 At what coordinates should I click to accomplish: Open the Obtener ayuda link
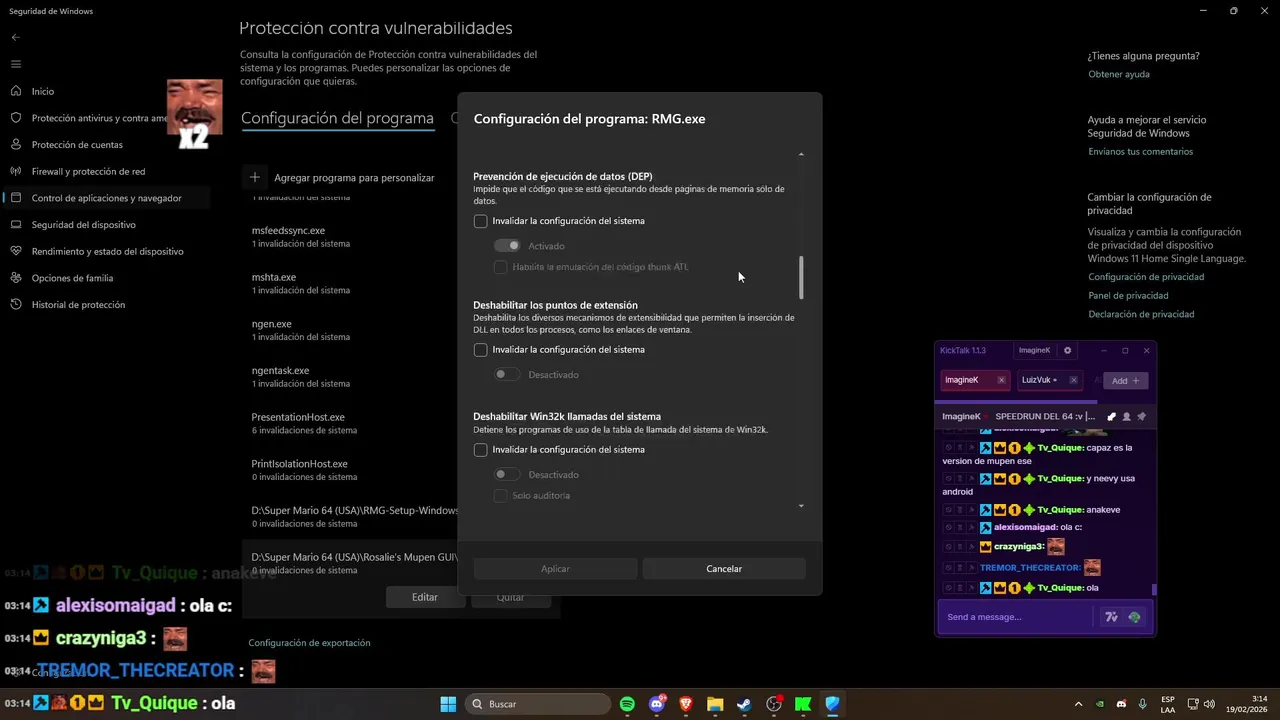(x=1119, y=75)
